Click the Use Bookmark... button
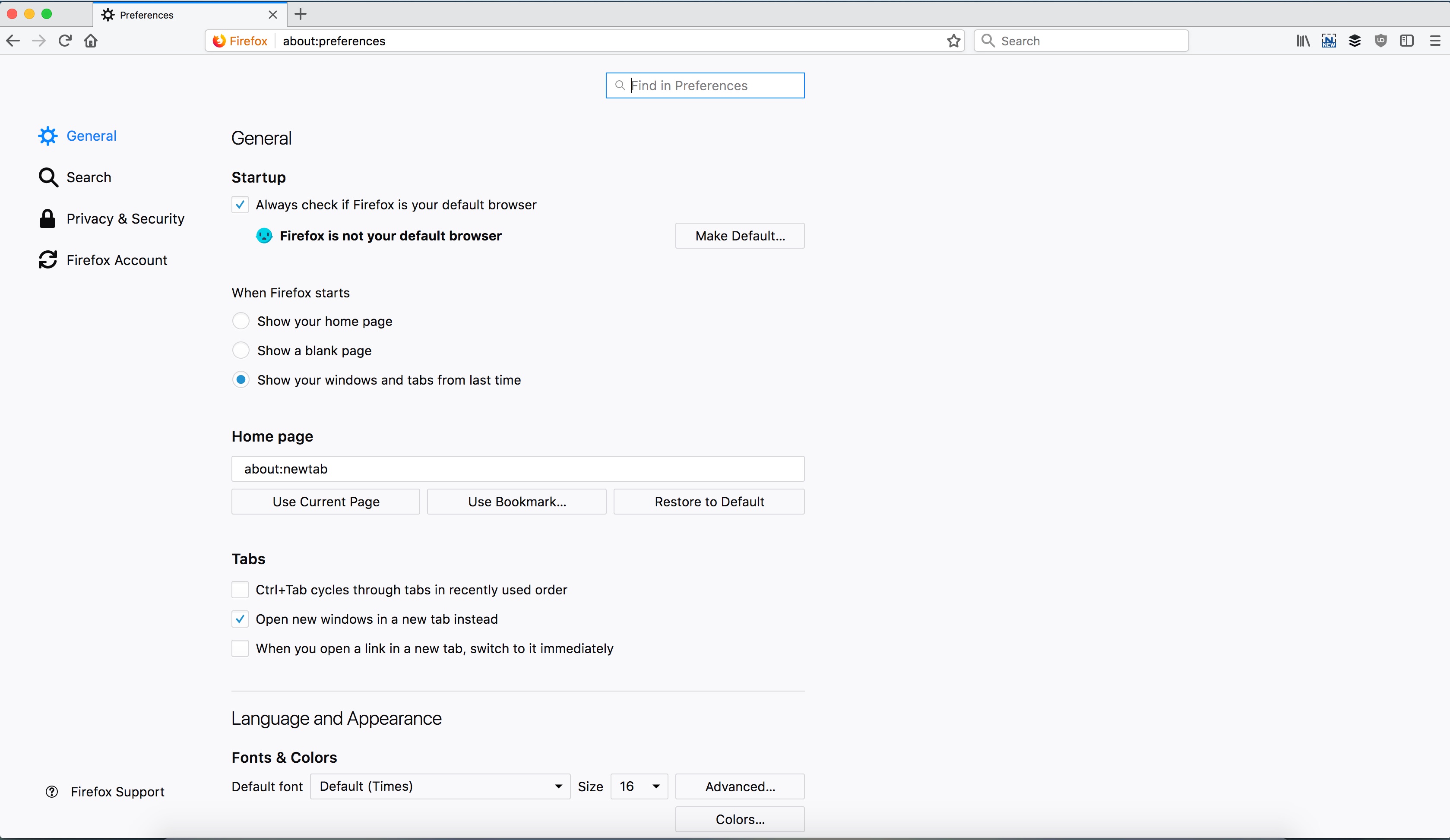Screen dimensions: 1450x840 pyautogui.click(x=517, y=502)
